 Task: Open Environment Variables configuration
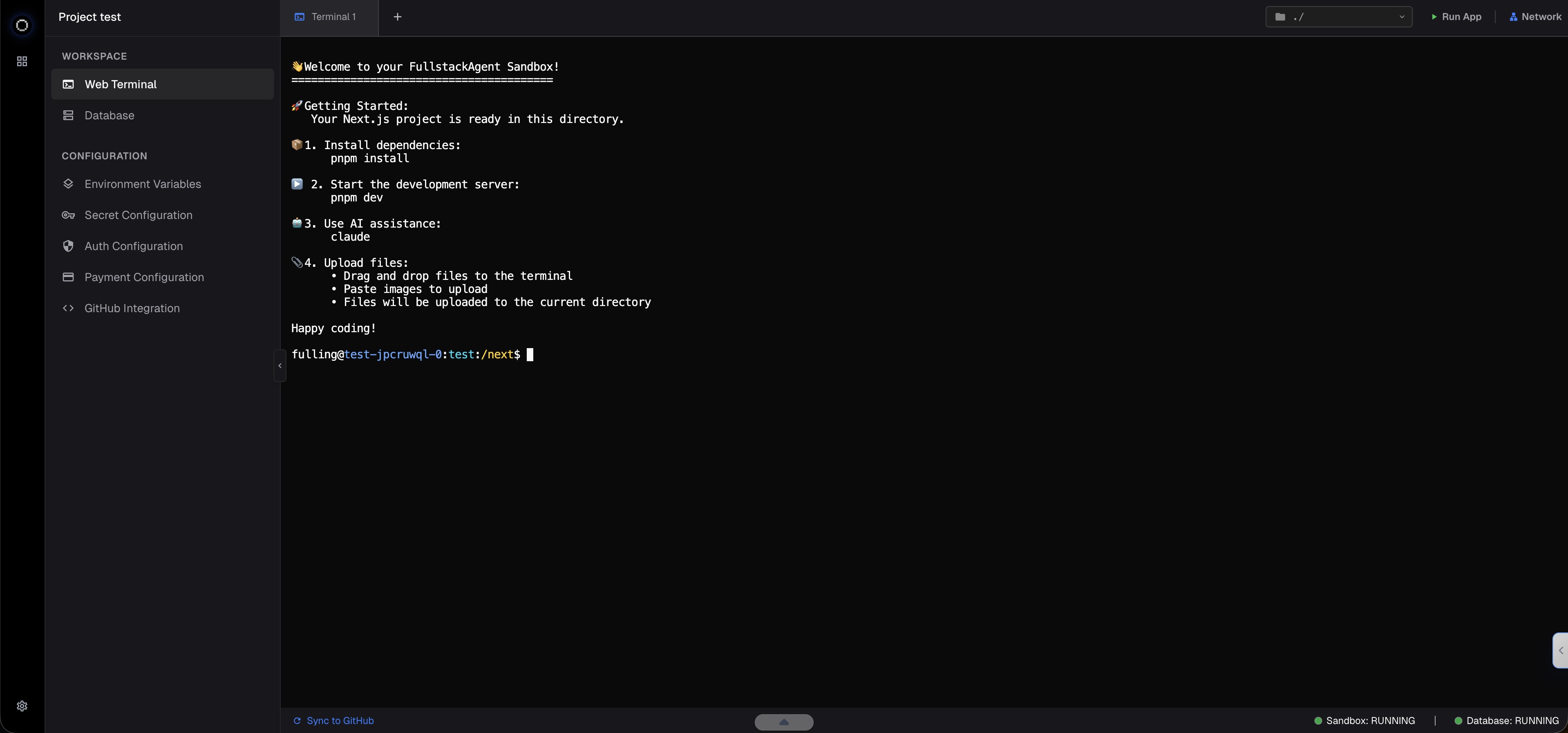pyautogui.click(x=68, y=184)
